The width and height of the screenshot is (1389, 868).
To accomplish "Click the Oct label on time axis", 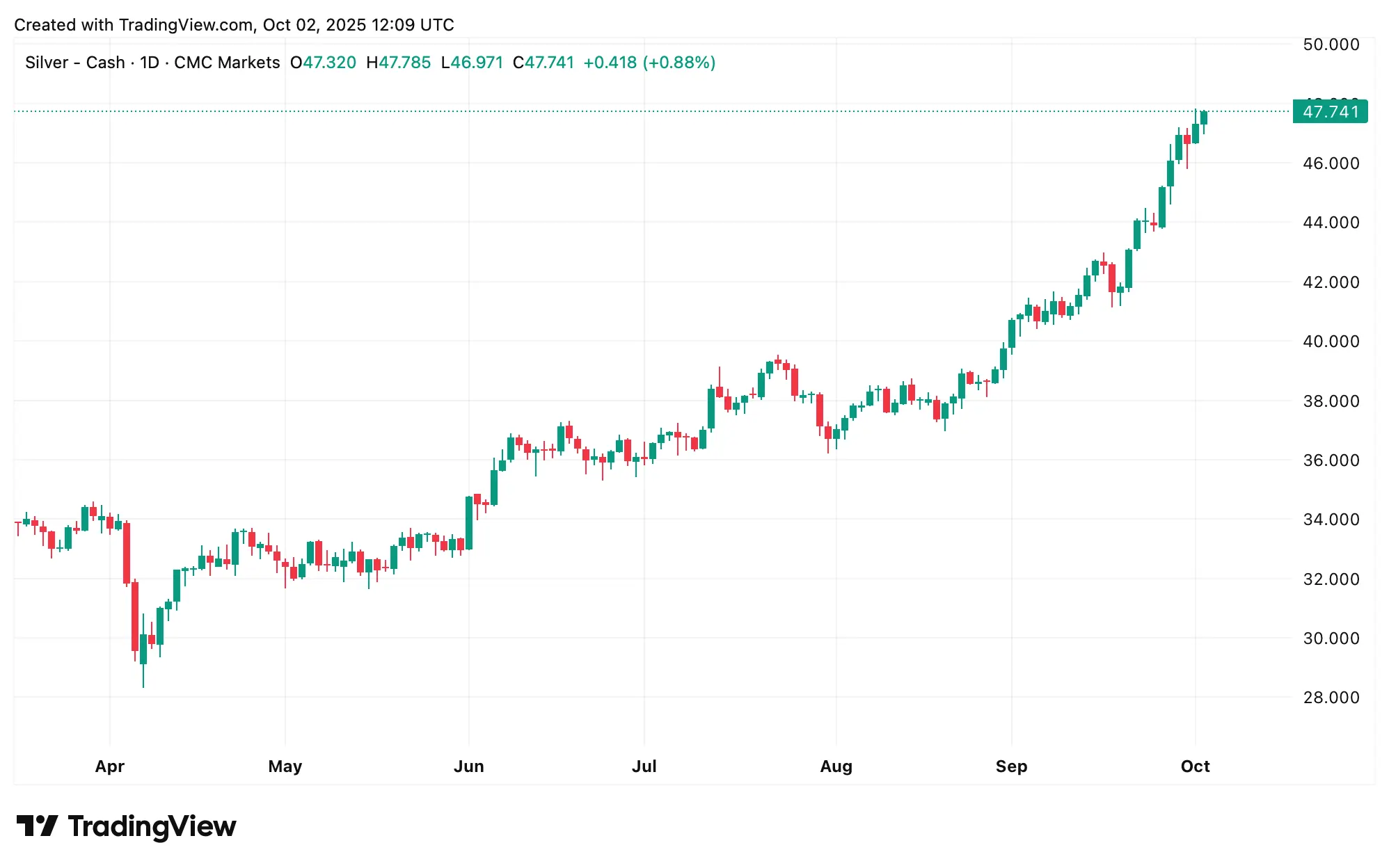I will (x=1195, y=766).
